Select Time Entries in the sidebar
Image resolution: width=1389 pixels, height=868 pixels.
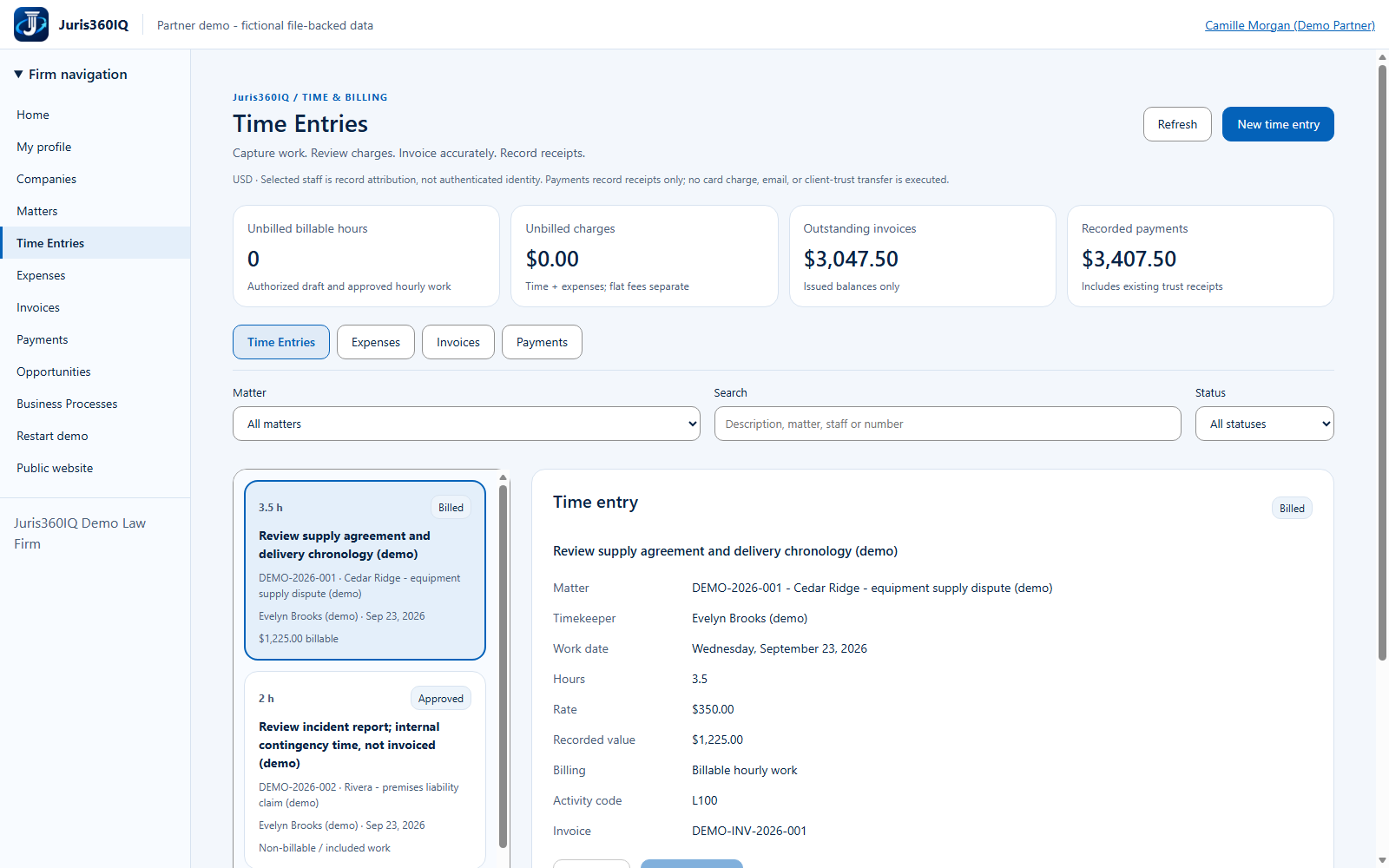95,243
